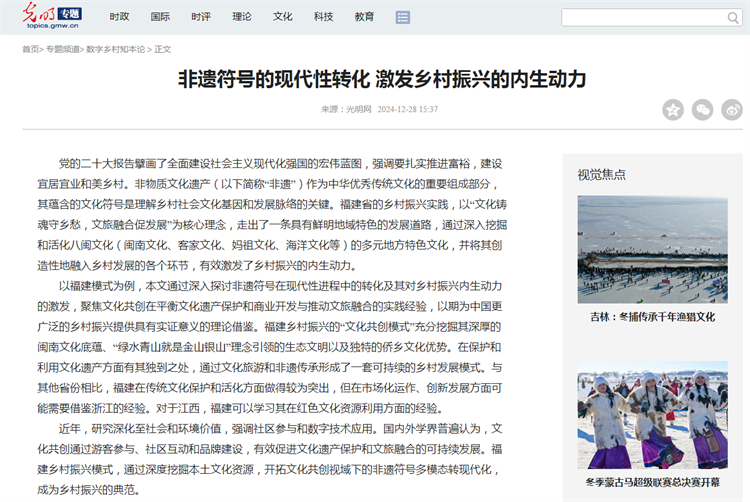Viewport: 750px width, 502px height.
Task: Open the 国际 nav item
Action: point(160,17)
